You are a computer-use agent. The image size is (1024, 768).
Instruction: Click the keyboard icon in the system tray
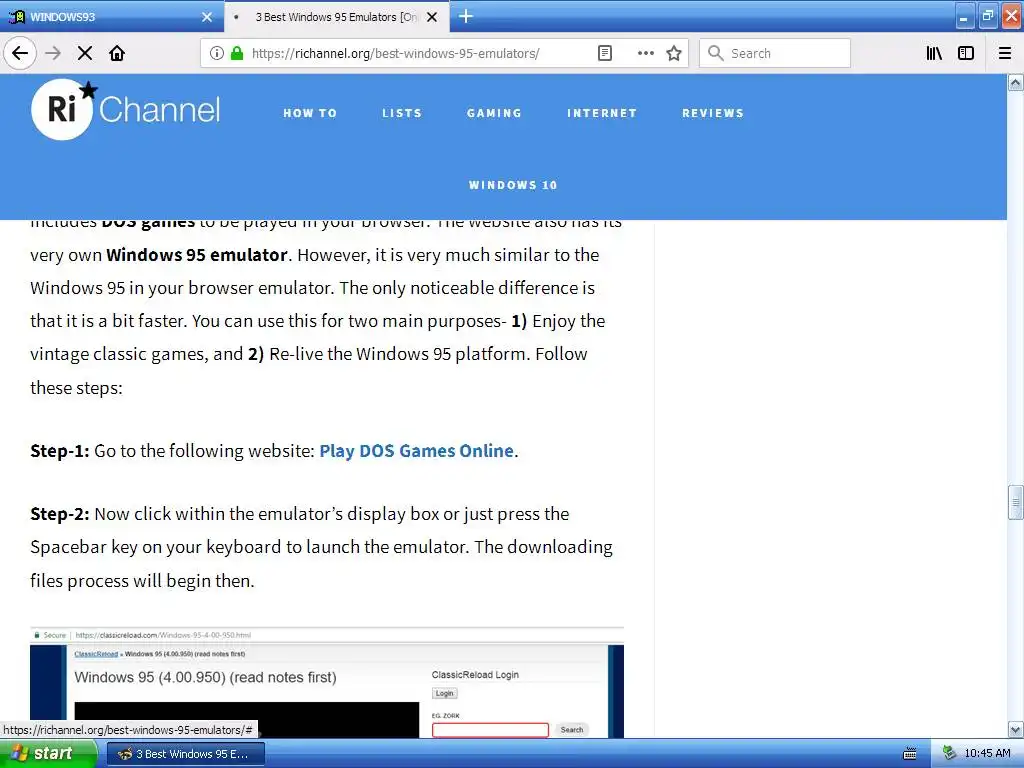tap(910, 754)
